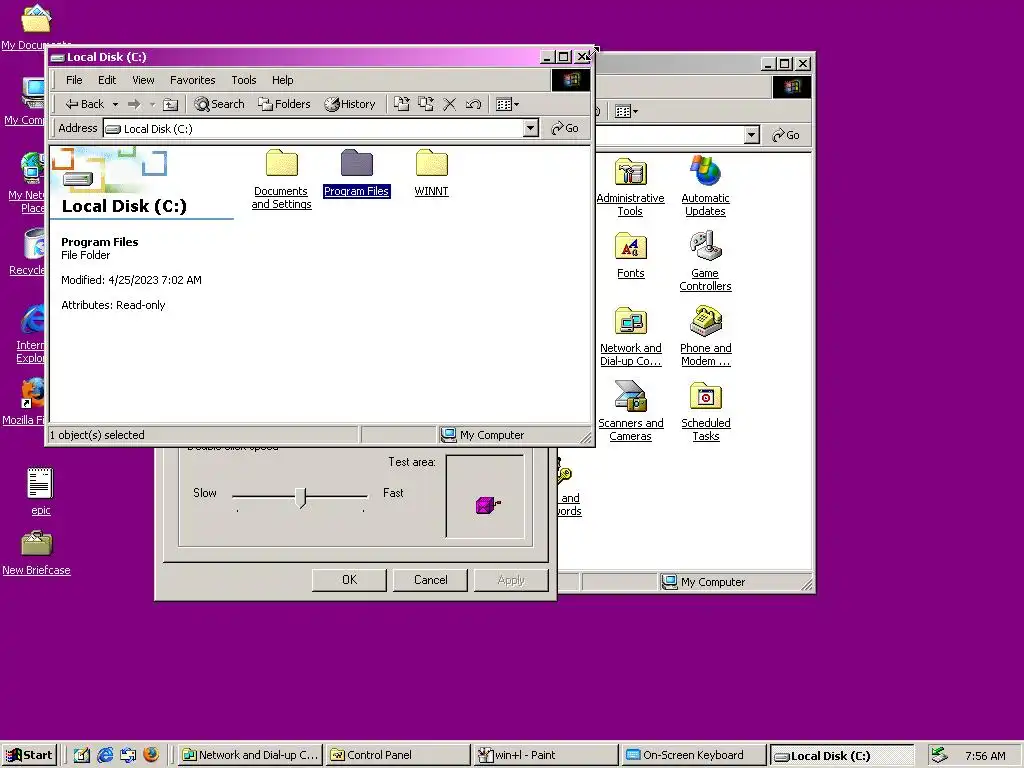Screen dimensions: 1024x768
Task: Open the Views dropdown in Local Disk toolbar
Action: pyautogui.click(x=507, y=104)
